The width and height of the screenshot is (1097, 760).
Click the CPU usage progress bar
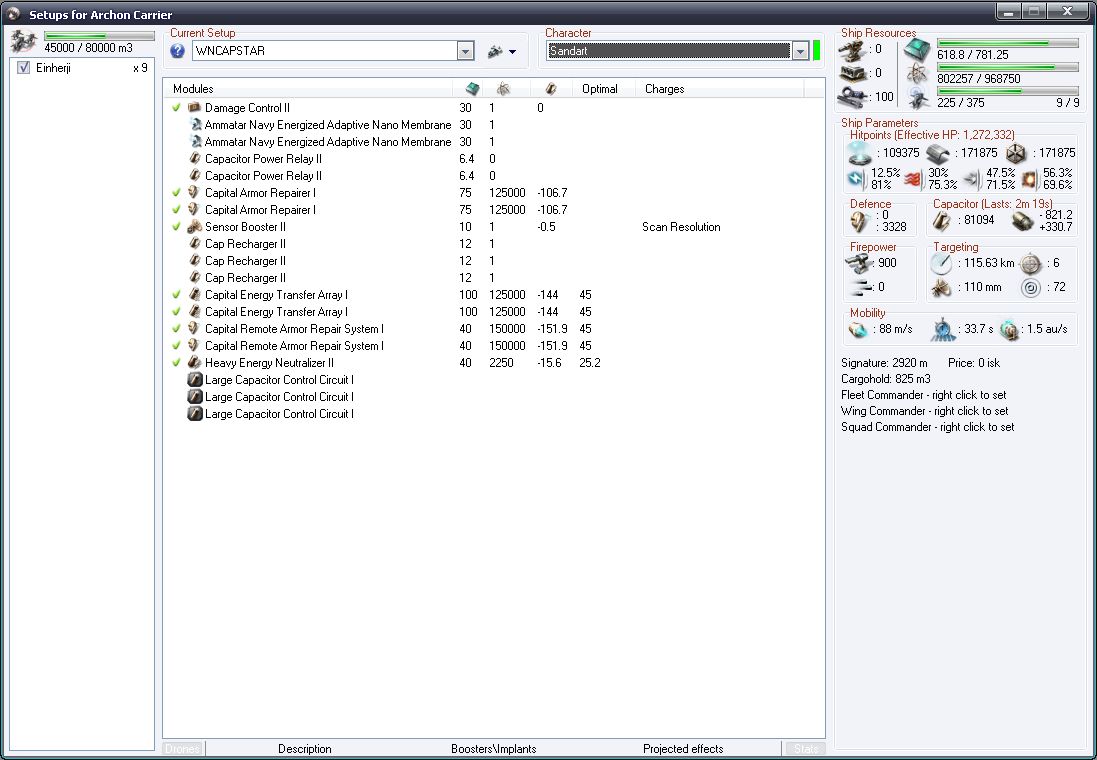(1007, 43)
